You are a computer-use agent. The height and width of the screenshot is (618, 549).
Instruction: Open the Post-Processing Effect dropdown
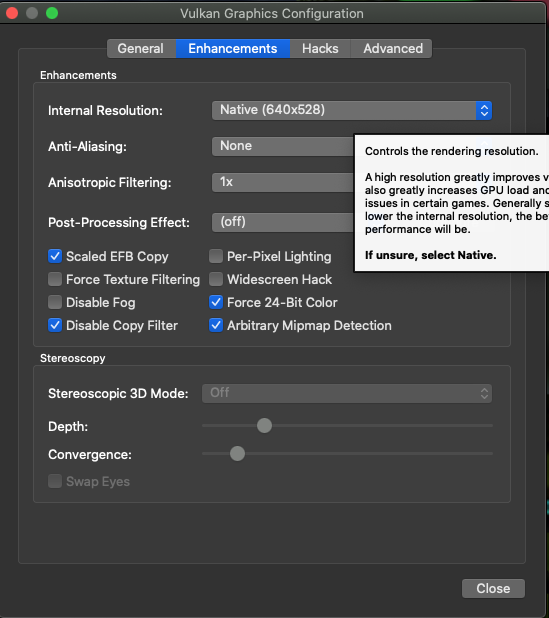283,222
